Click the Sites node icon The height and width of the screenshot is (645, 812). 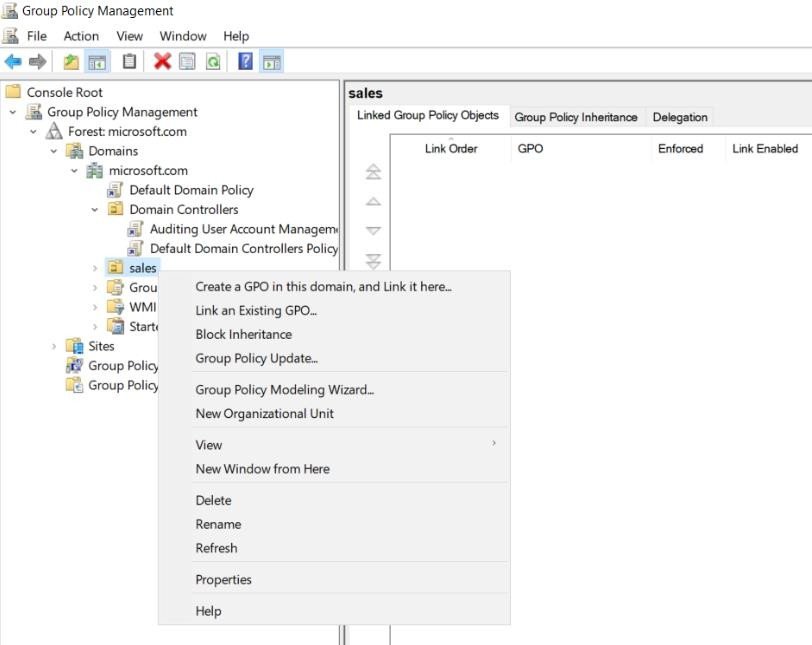[75, 346]
